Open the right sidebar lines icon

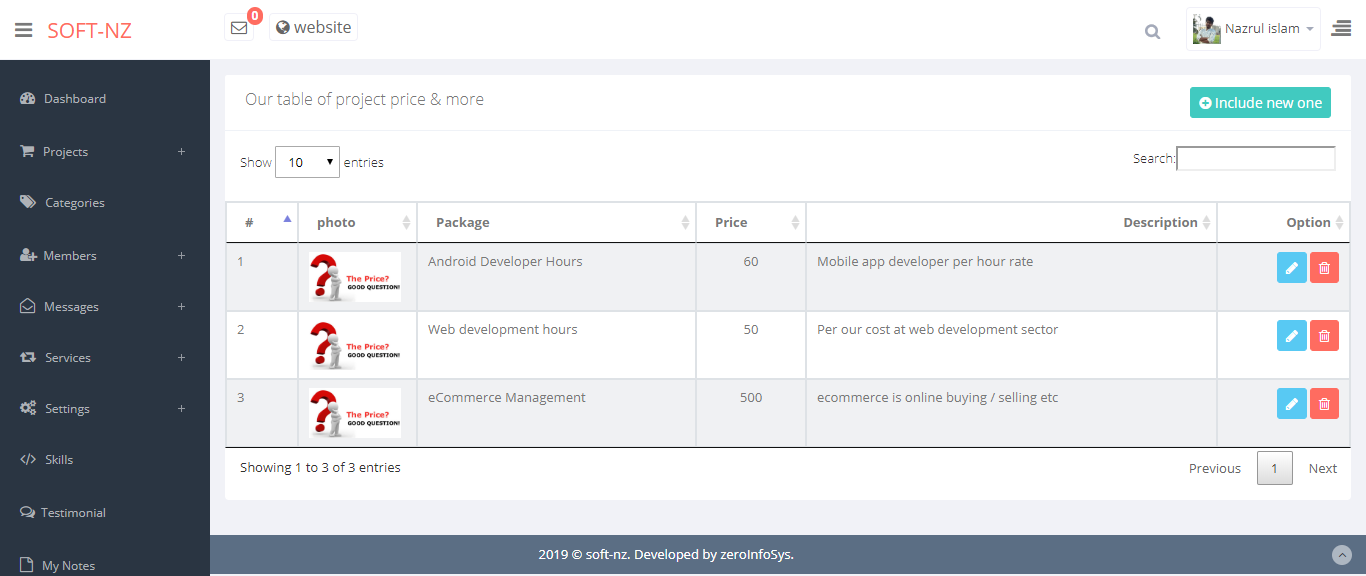(x=1341, y=29)
